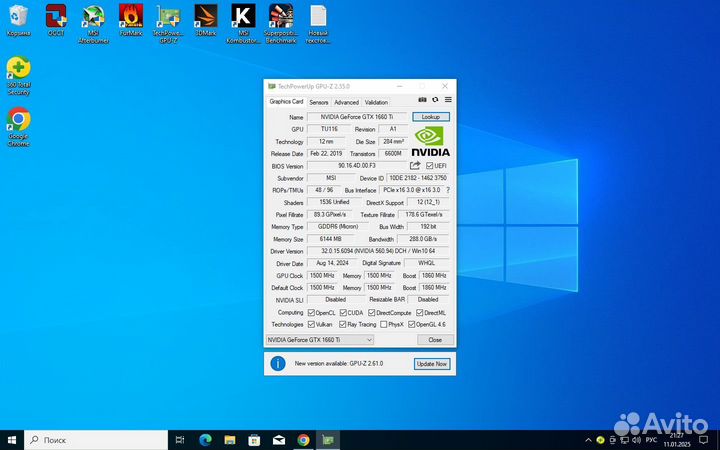Select the TechPowerUp GPU-Z desktop shortcut
The width and height of the screenshot is (720, 450).
click(x=168, y=24)
